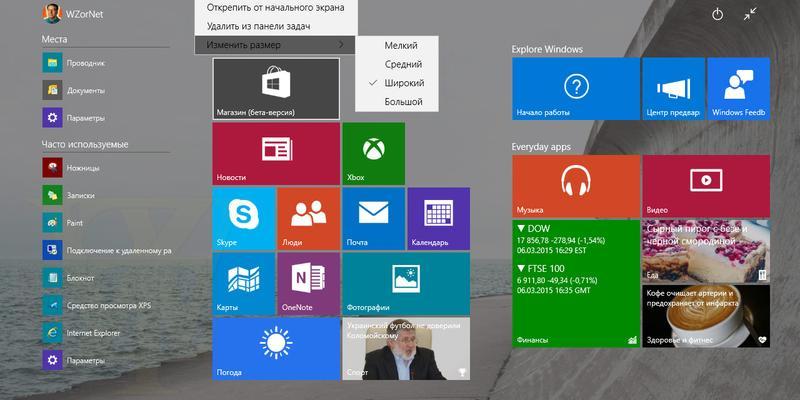Open the Еда recipe tile
This screenshot has width=800, height=400.
(x=706, y=251)
